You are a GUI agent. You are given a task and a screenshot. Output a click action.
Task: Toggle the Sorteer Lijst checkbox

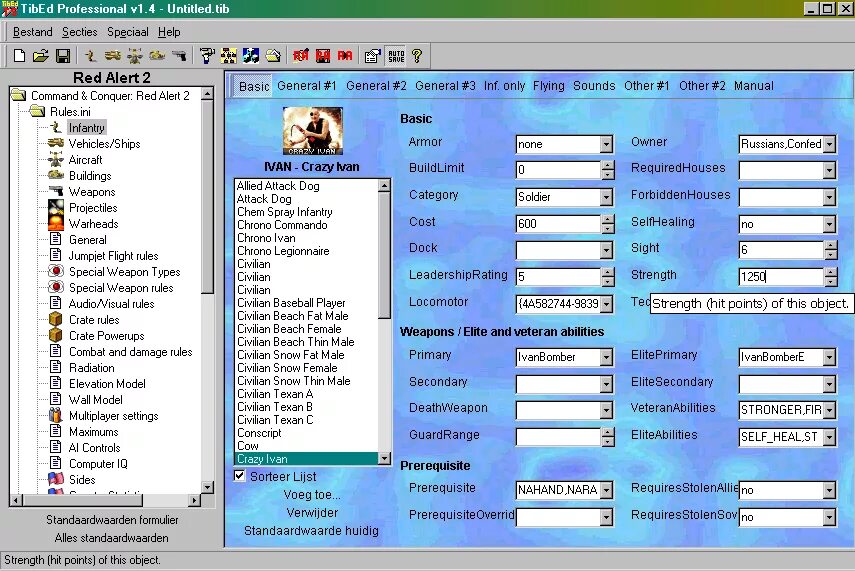pyautogui.click(x=239, y=476)
